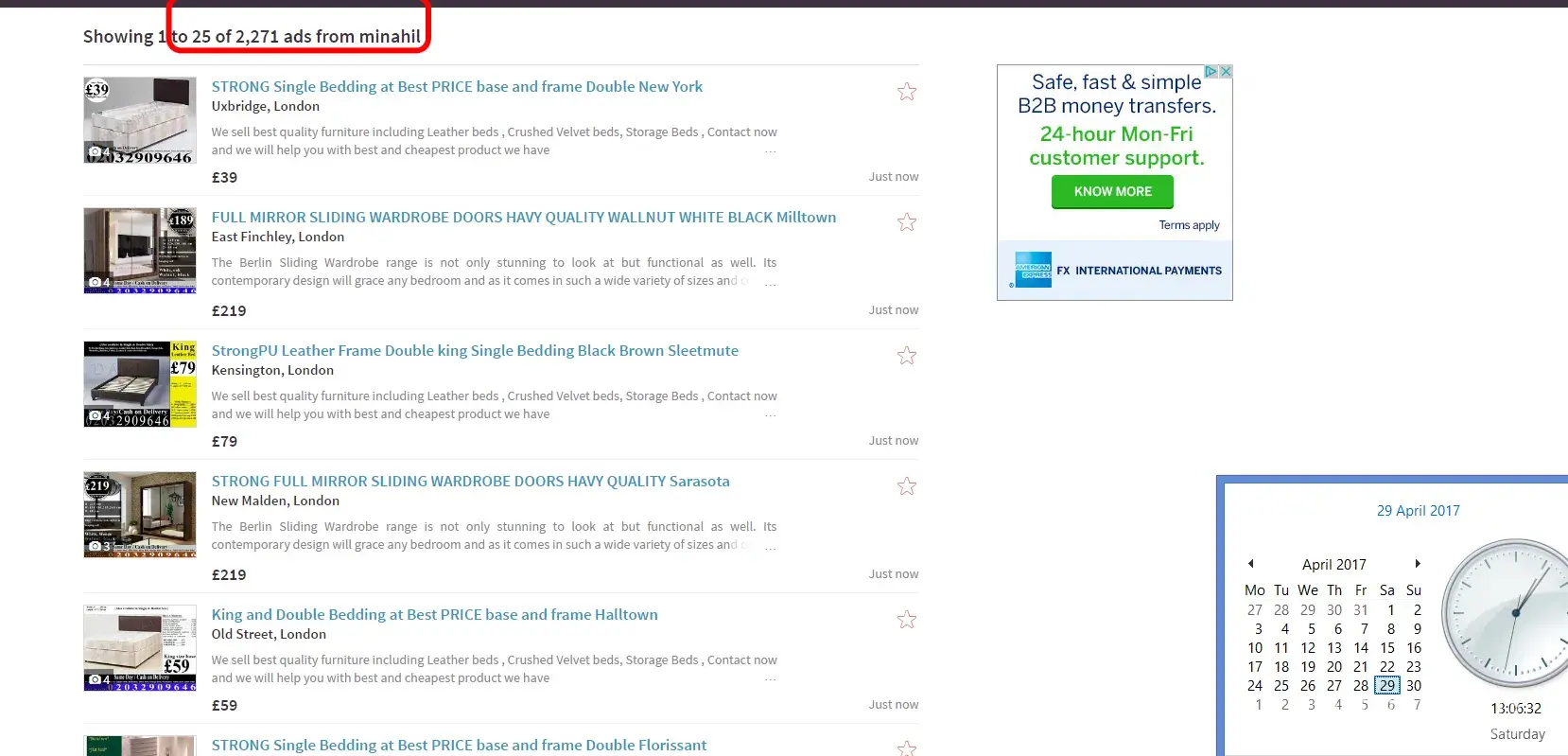1568x756 pixels.
Task: View the £39 bedding thumbnail image
Action: click(x=140, y=120)
